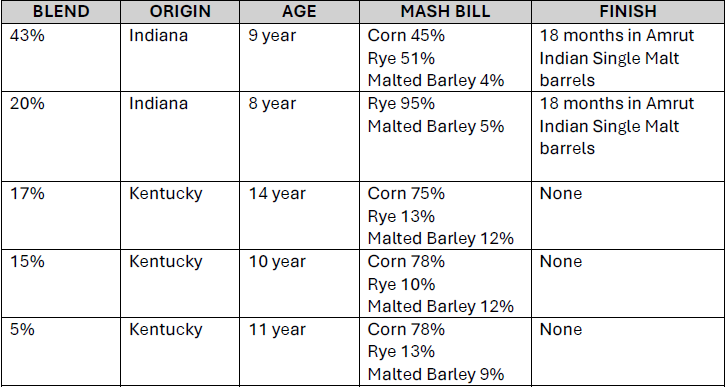Click the 11 year age cell
727x387 pixels.
pyautogui.click(x=300, y=352)
